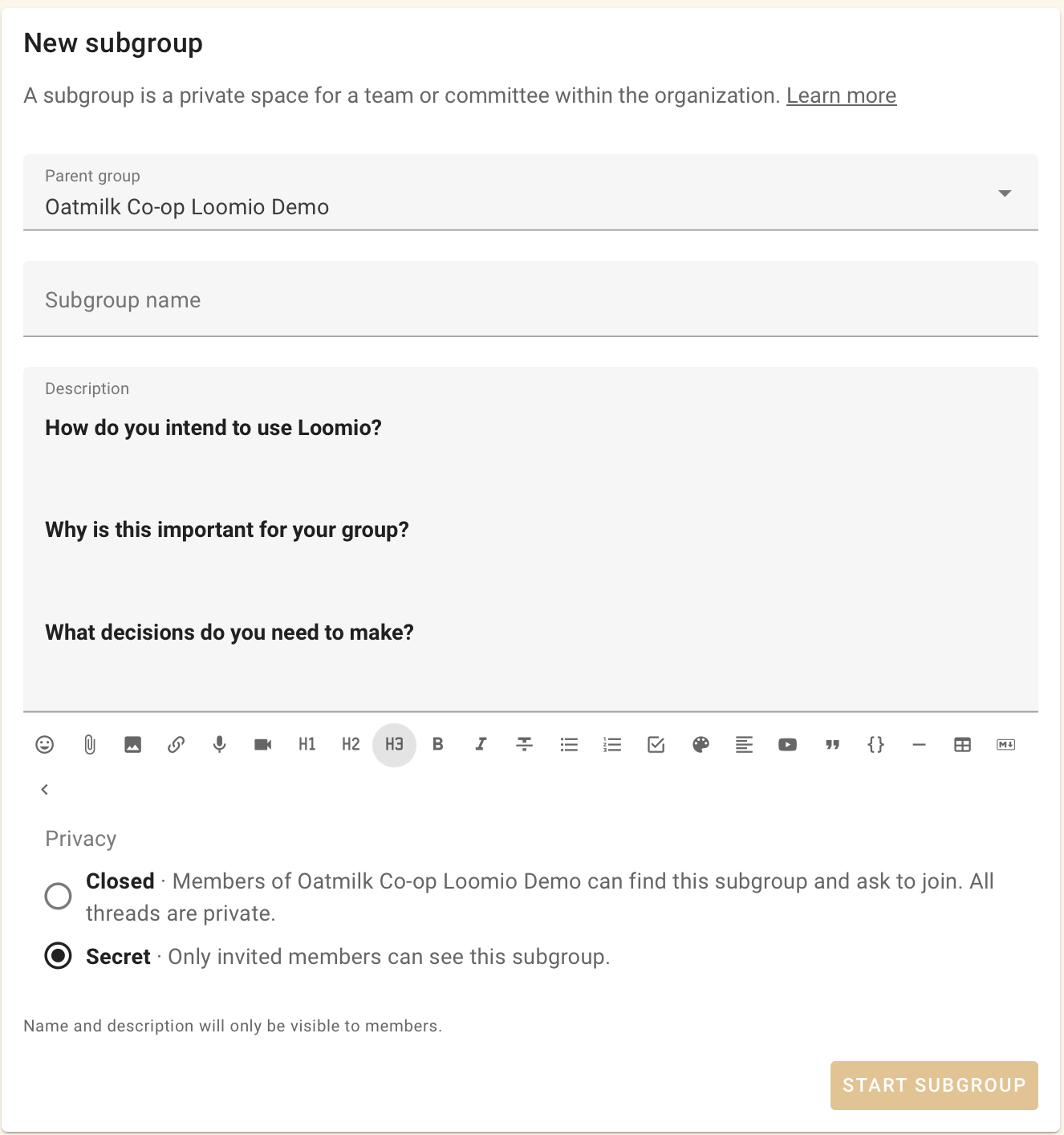1064x1135 pixels.
Task: Select the Closed privacy option
Action: 58,896
